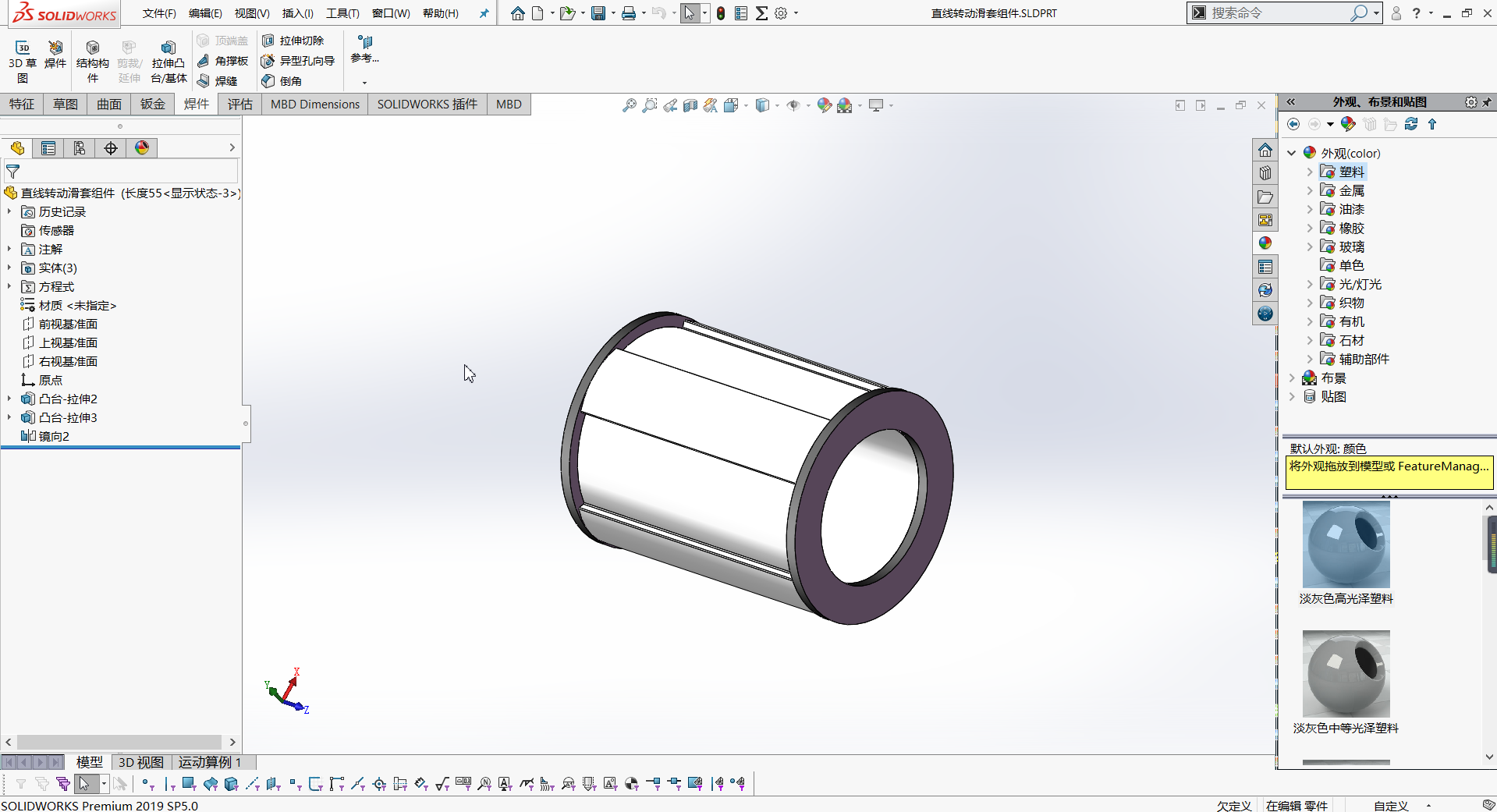Click the Section View icon in viewport toolbar
The height and width of the screenshot is (812, 1497).
(x=690, y=105)
